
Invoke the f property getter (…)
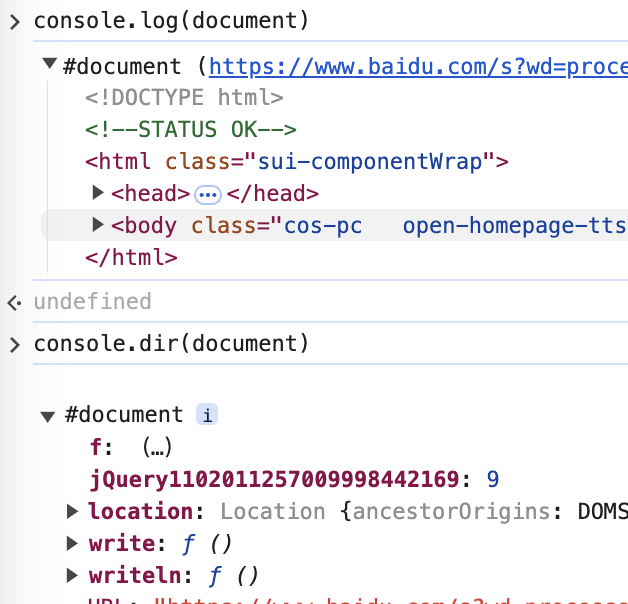click(x=159, y=447)
